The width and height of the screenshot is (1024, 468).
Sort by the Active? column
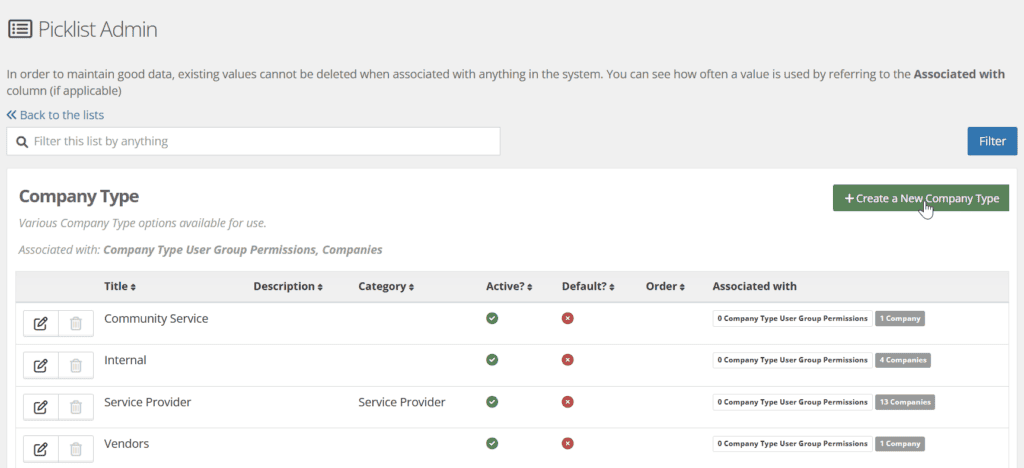click(x=509, y=287)
